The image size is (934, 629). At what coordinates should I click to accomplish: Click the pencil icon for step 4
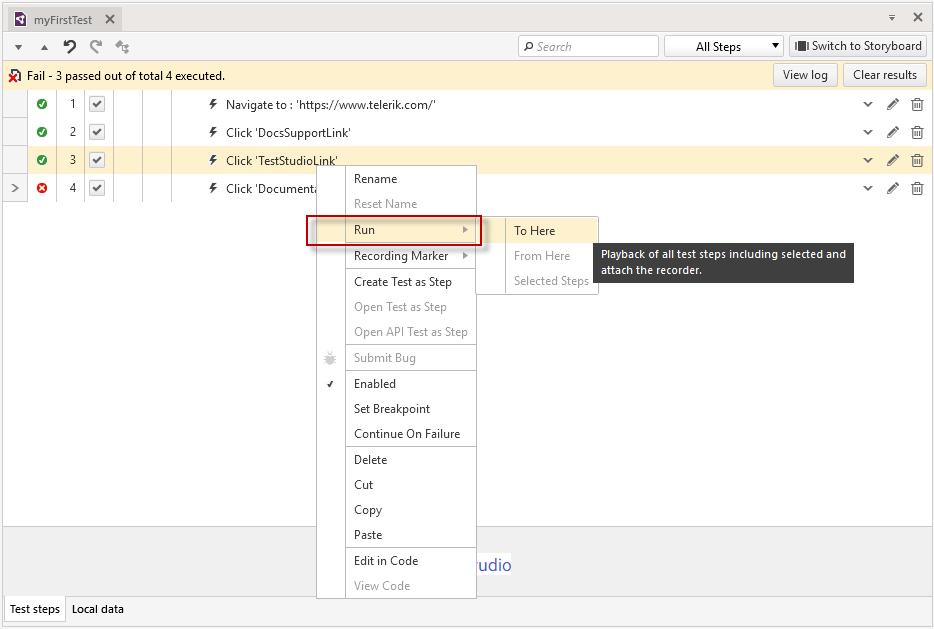coord(893,188)
